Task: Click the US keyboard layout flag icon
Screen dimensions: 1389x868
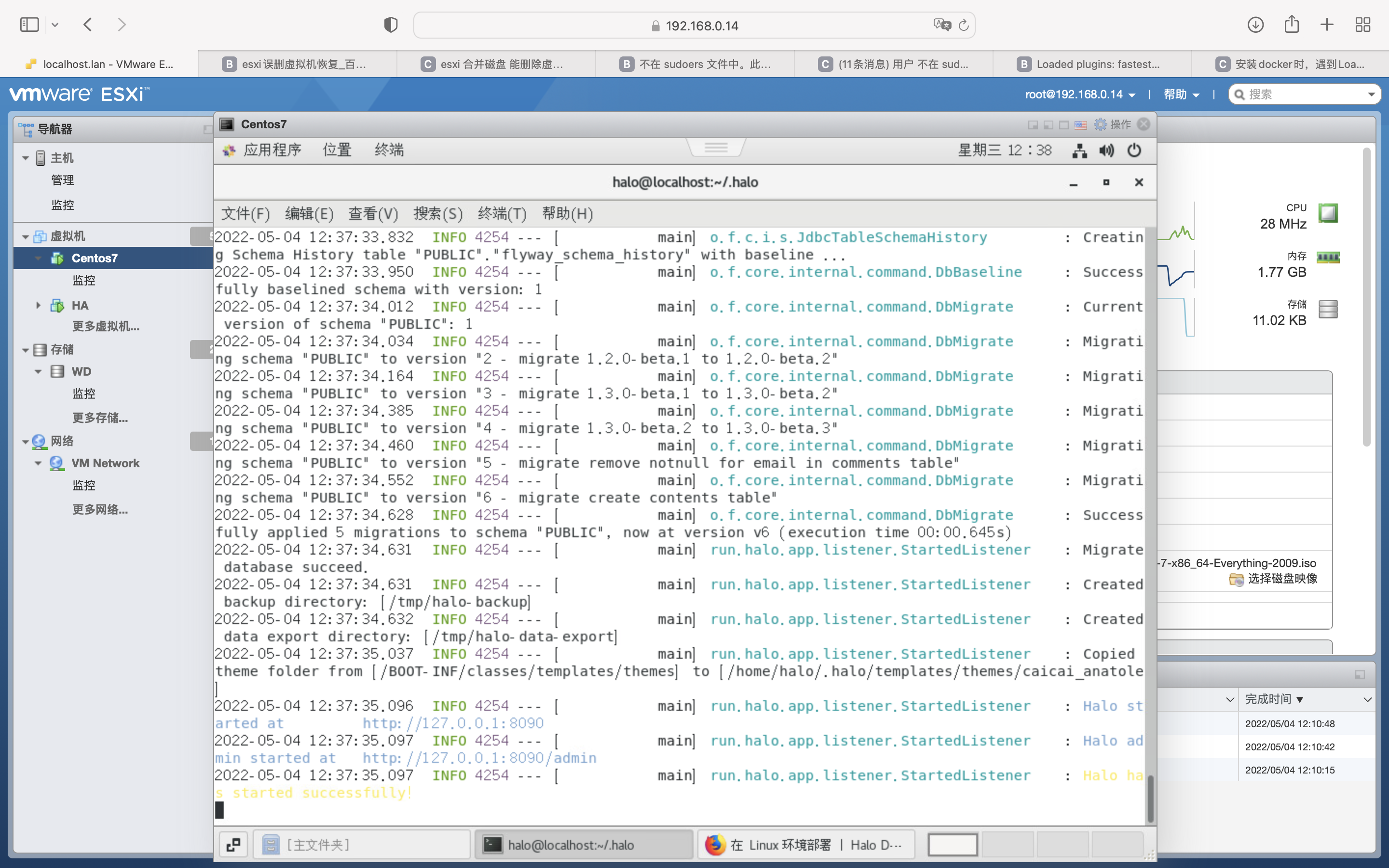Action: [1081, 125]
